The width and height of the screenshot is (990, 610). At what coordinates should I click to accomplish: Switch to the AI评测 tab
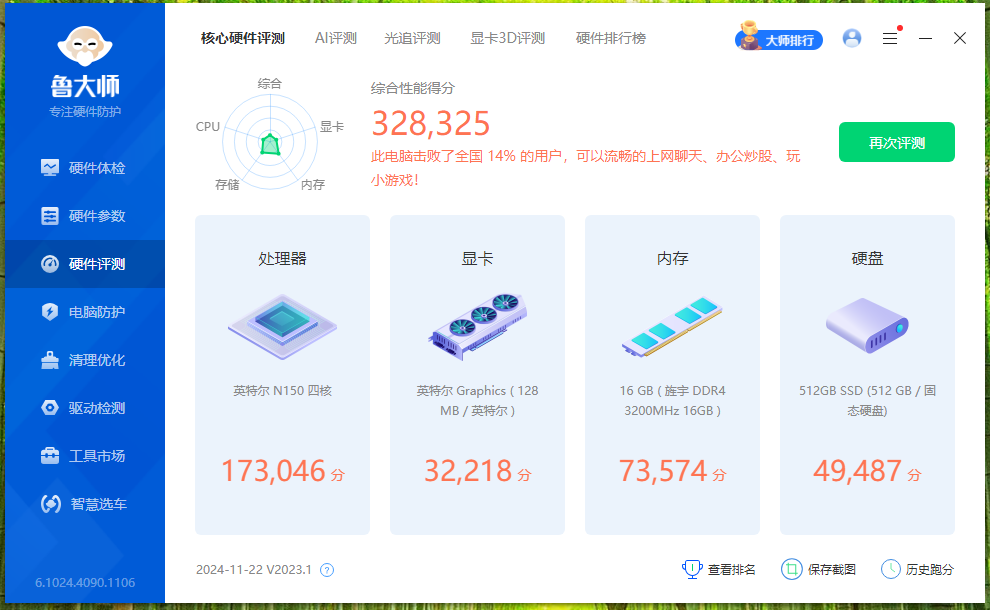pyautogui.click(x=335, y=39)
